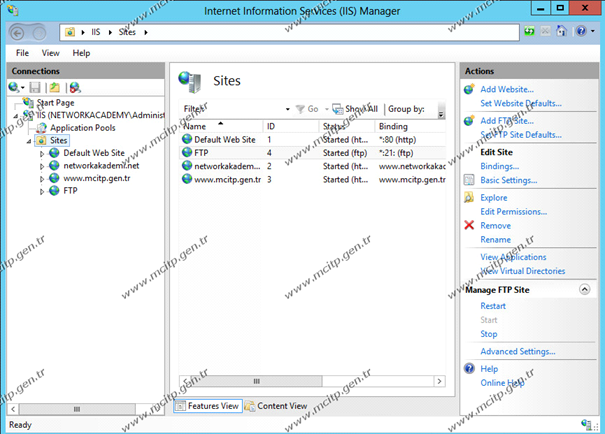Sort sites by the Binding column header
The height and width of the screenshot is (434, 605).
point(410,127)
